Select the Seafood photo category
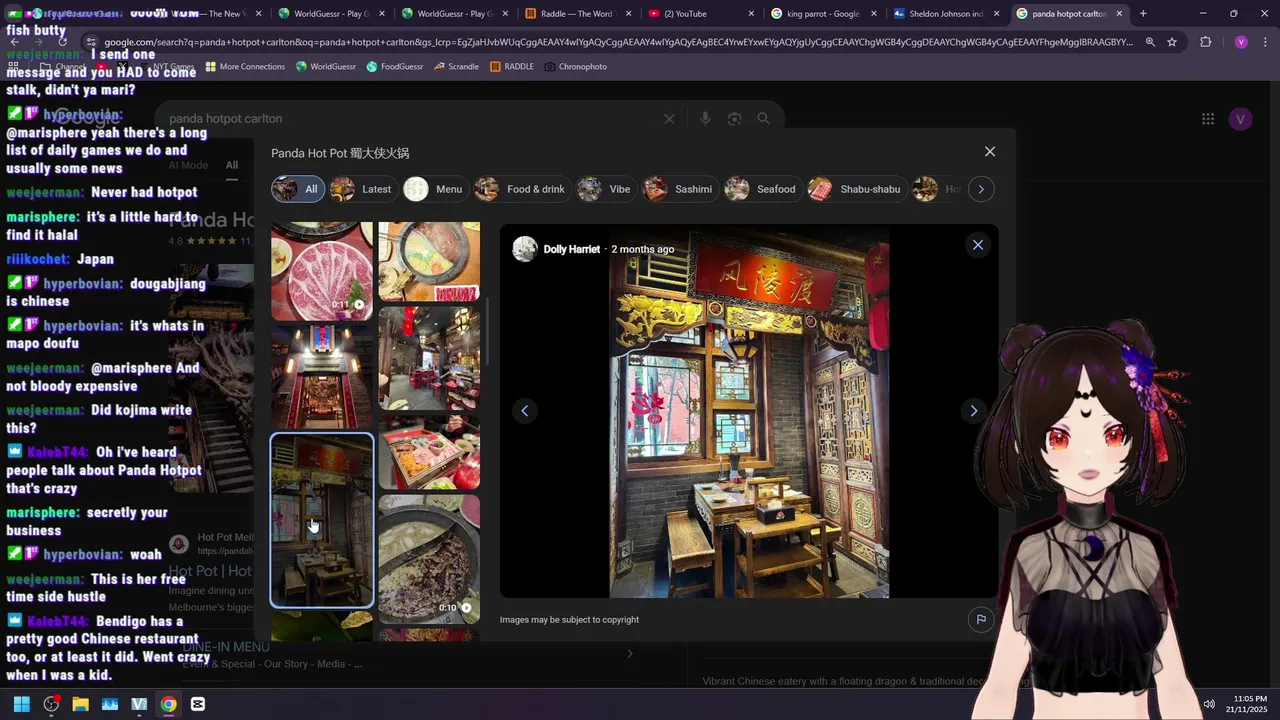 pyautogui.click(x=762, y=189)
